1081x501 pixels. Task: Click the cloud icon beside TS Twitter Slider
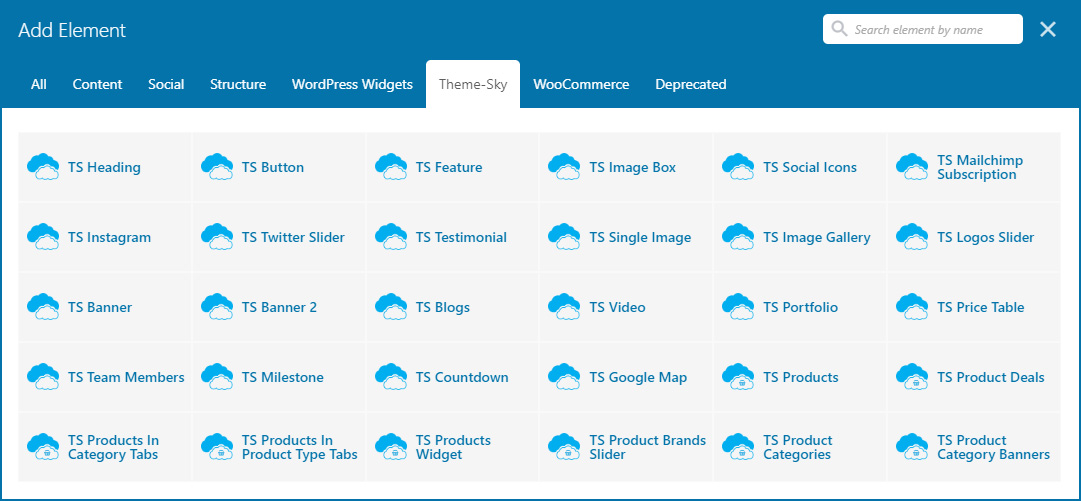coord(216,237)
